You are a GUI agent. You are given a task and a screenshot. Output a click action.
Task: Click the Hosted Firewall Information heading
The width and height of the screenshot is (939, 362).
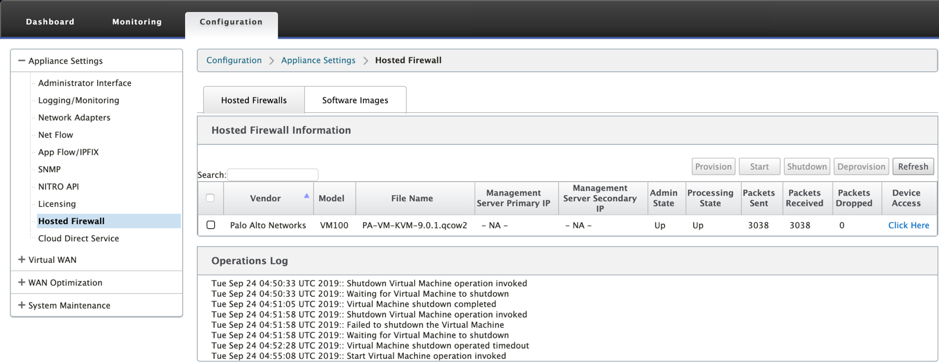(x=281, y=130)
